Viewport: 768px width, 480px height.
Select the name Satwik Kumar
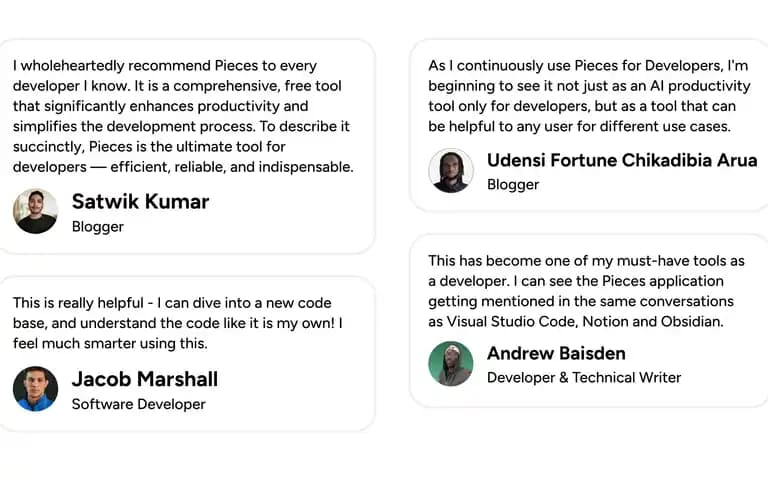141,201
